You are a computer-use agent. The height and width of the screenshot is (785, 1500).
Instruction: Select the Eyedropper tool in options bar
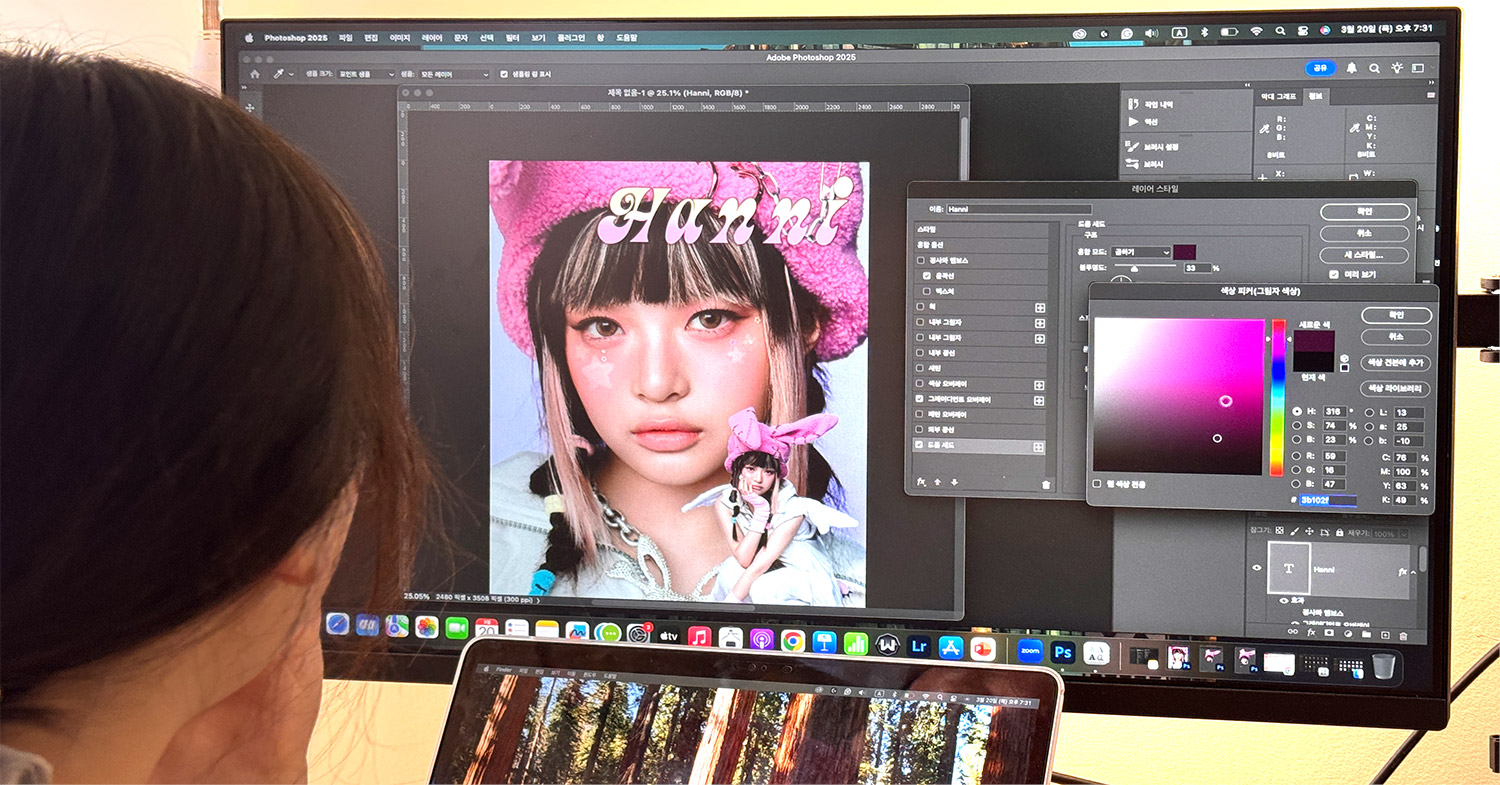277,74
